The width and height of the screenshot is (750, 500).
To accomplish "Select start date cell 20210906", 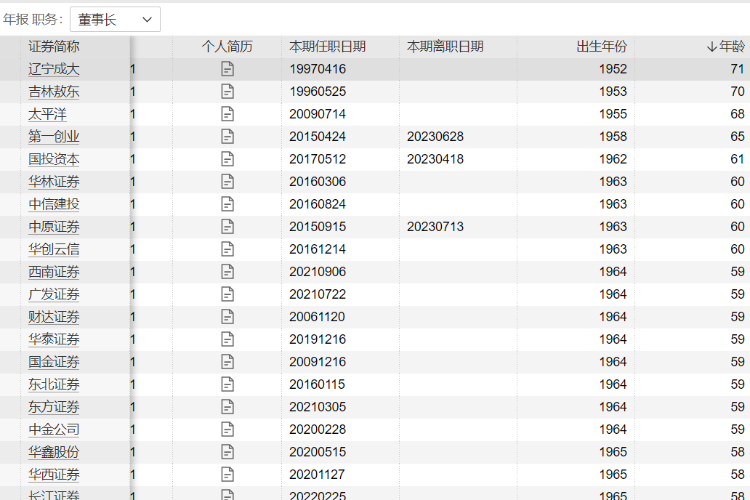I will point(318,271).
